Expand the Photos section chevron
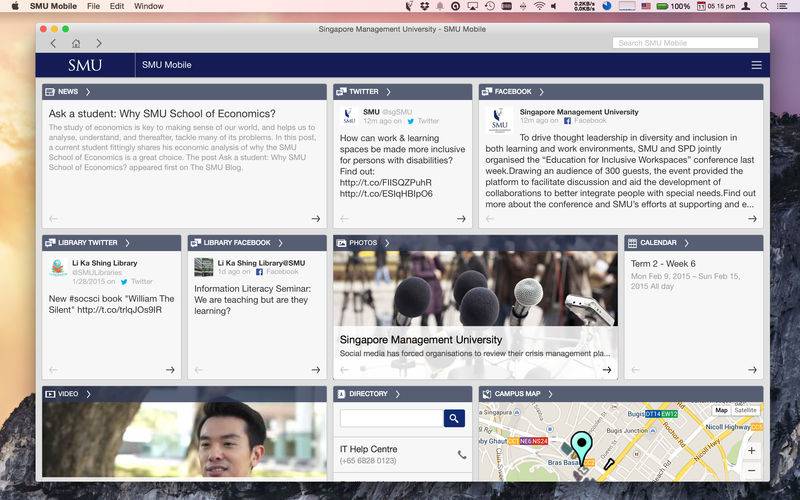The width and height of the screenshot is (800, 500). click(x=387, y=243)
